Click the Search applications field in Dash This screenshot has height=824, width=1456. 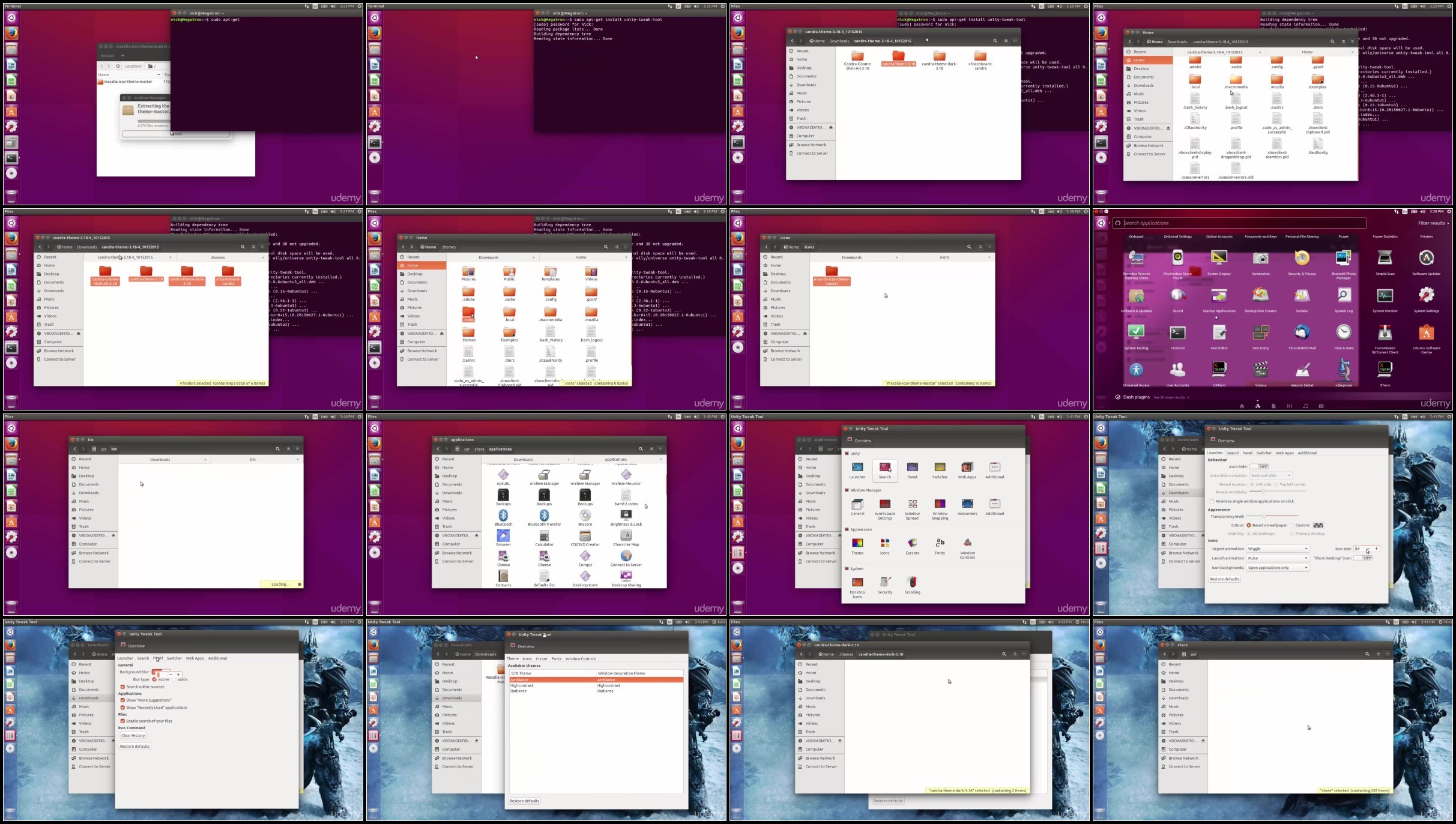(1239, 223)
